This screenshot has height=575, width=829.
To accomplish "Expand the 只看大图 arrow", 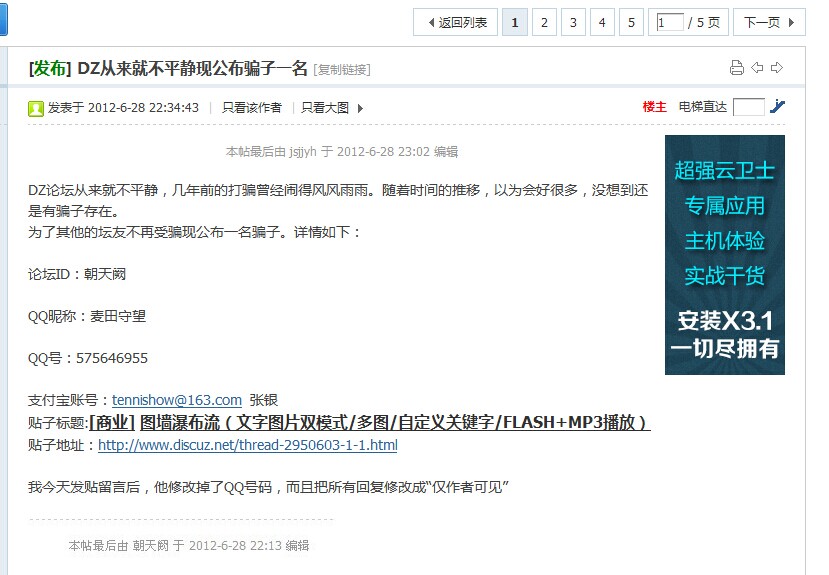I will click(360, 108).
